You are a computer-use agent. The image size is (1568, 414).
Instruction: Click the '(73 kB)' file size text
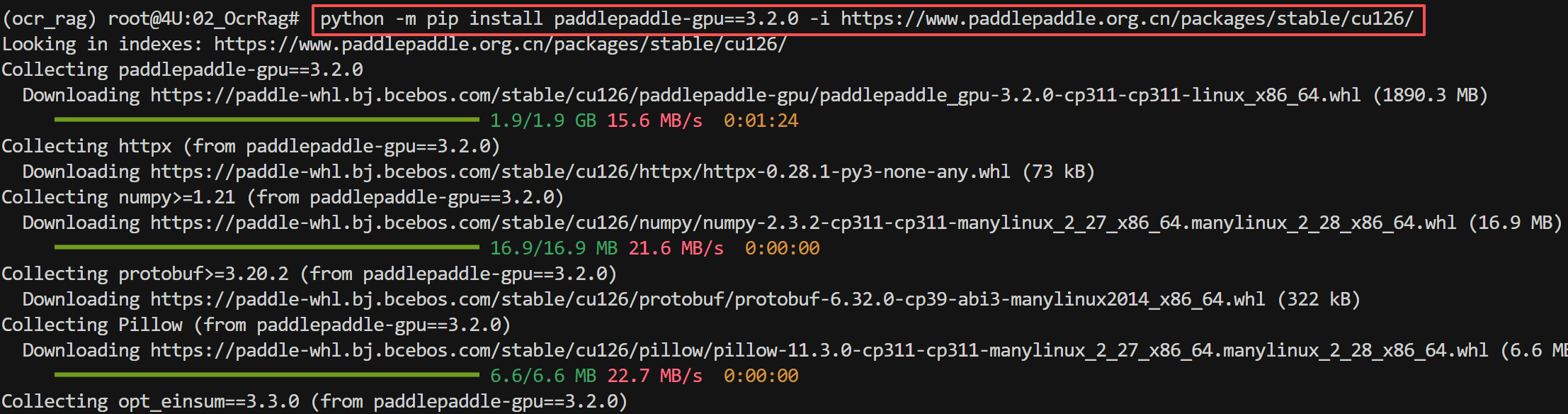(1059, 172)
